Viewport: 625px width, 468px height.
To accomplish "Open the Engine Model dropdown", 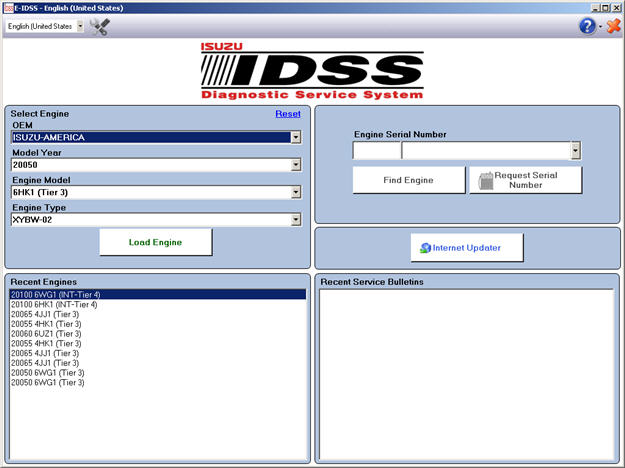I will [x=296, y=192].
